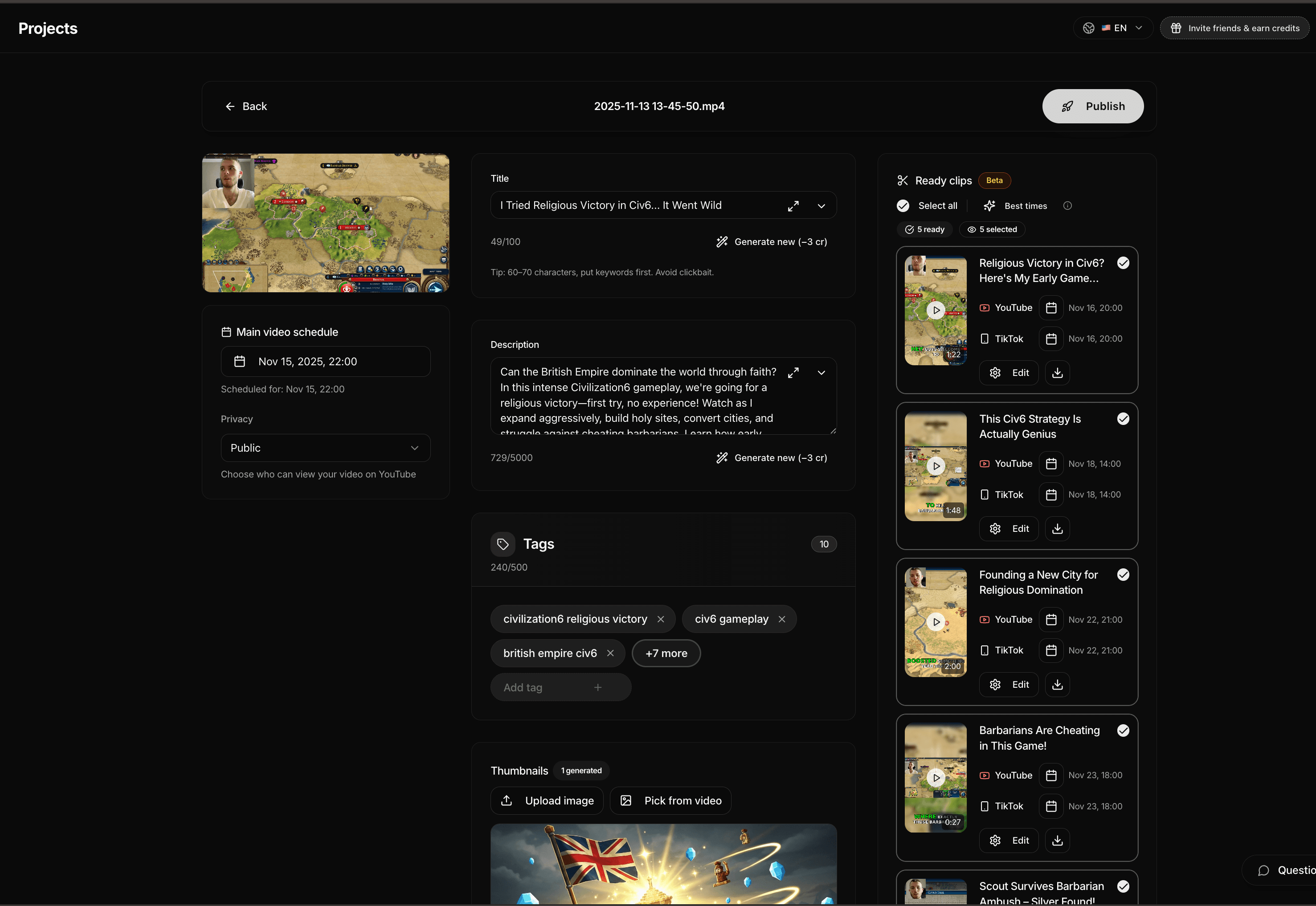Download the Barbarians Are Cheating clip
This screenshot has height=906, width=1316.
click(x=1057, y=841)
